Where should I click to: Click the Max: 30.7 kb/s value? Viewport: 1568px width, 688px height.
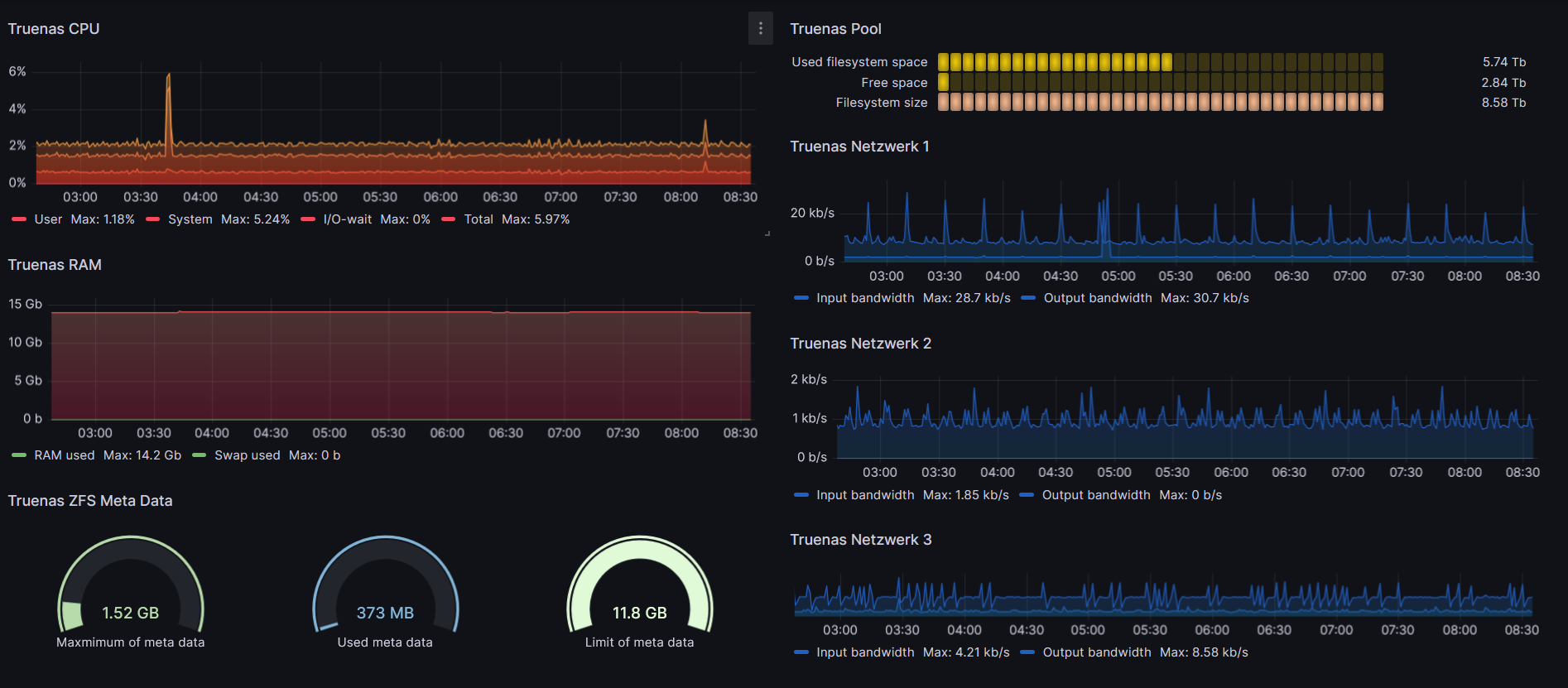1205,298
